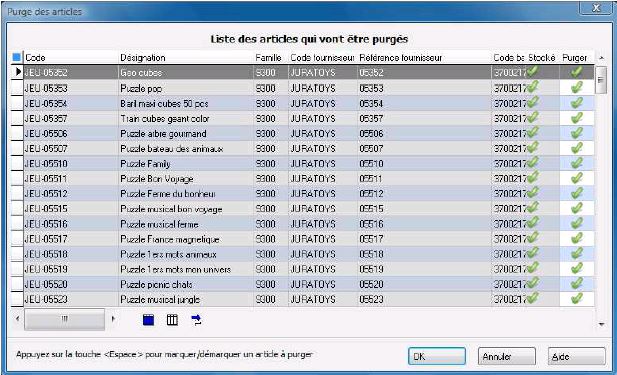Select the Puzzle musical ferme designation cell
The image size is (617, 375).
pyautogui.click(x=186, y=224)
